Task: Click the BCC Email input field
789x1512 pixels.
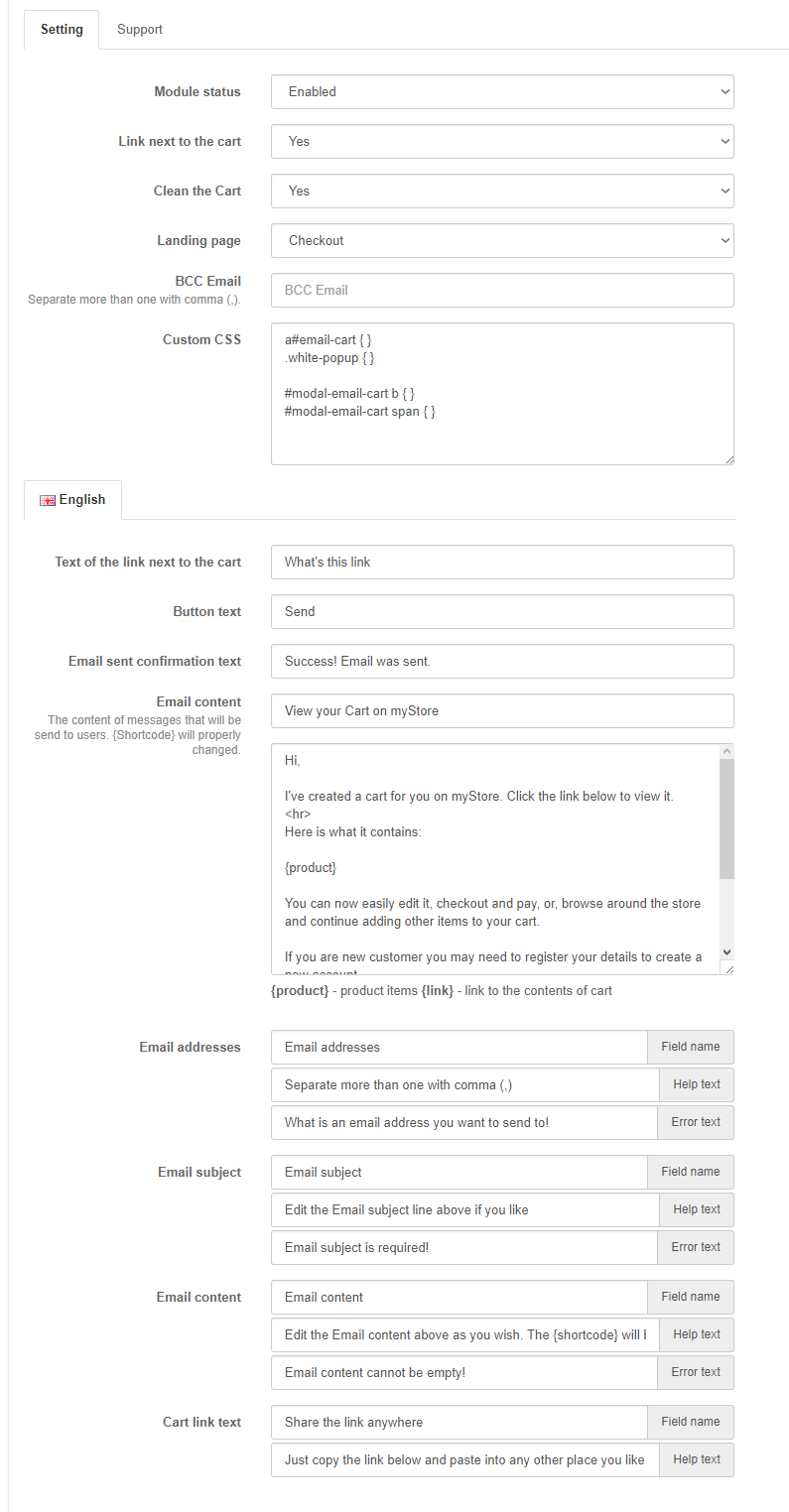Action: pos(502,290)
